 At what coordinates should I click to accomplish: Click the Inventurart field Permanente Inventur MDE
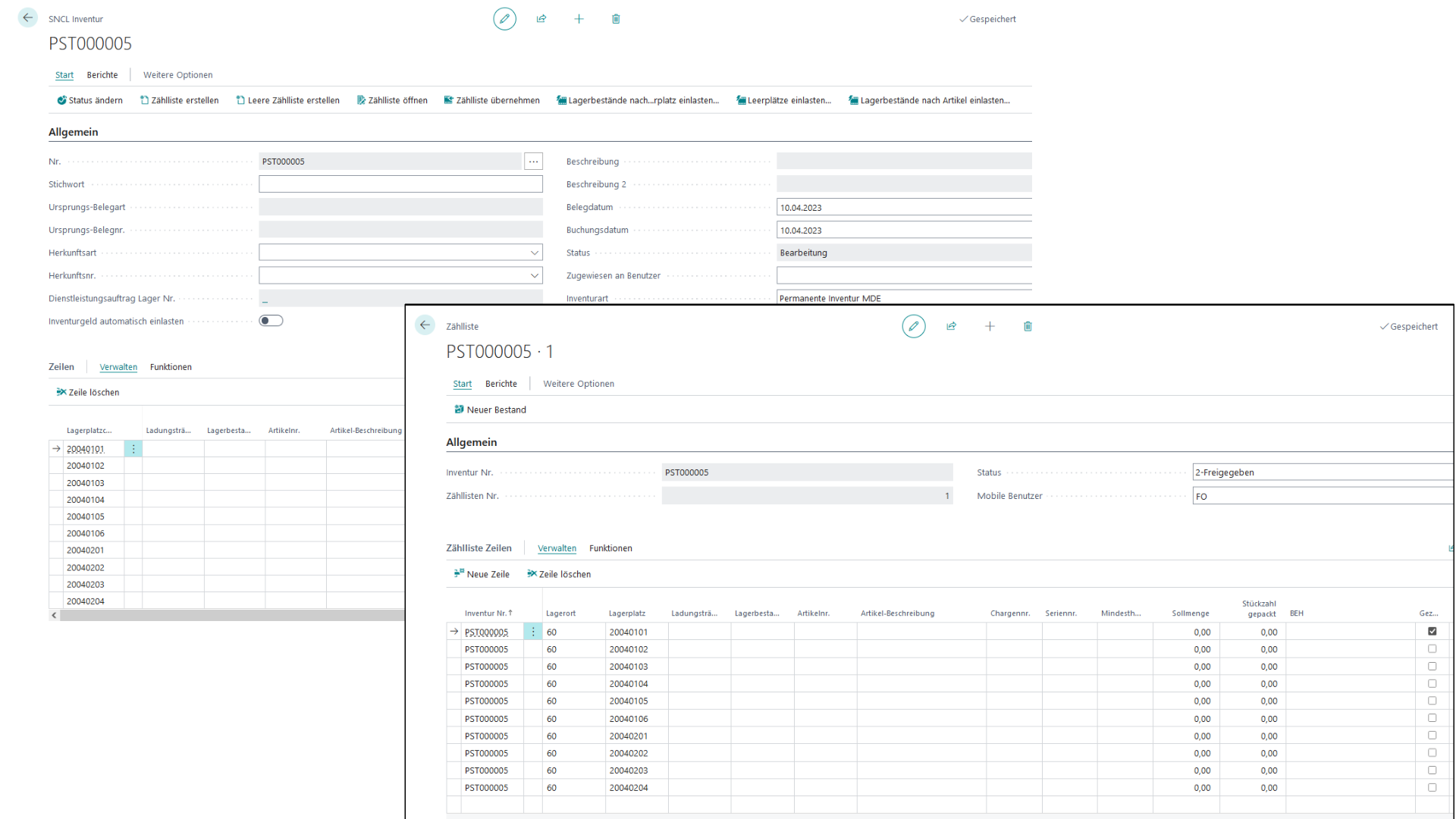pos(904,297)
